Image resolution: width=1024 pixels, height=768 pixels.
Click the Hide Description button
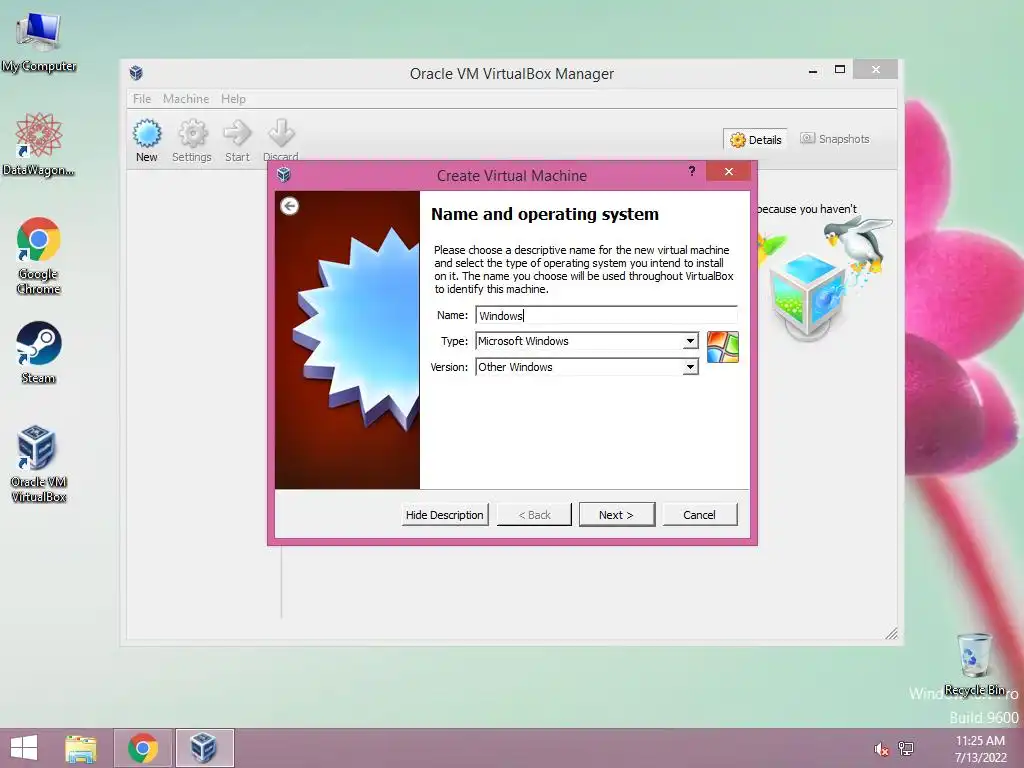coord(445,515)
